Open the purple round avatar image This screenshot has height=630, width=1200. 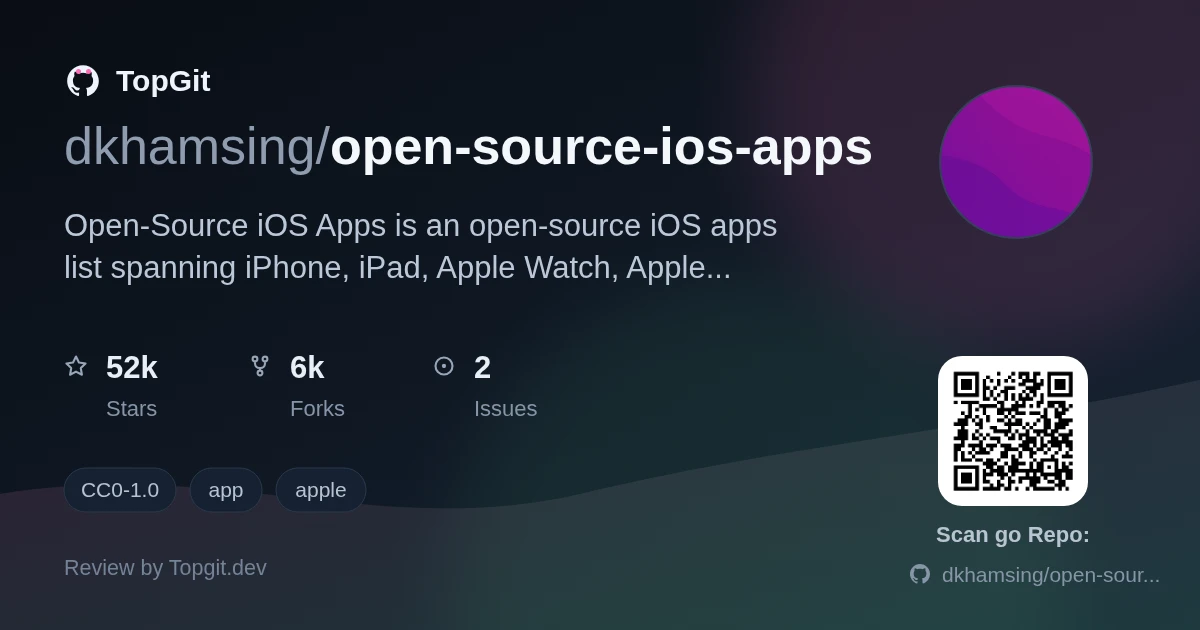(x=1015, y=162)
